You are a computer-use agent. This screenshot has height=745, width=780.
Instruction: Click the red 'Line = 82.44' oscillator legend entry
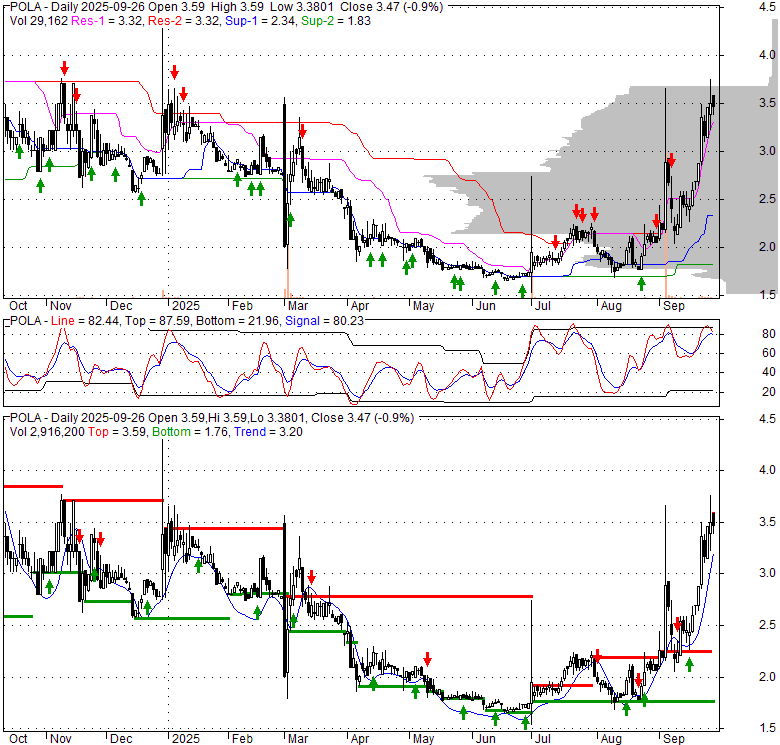[85, 321]
